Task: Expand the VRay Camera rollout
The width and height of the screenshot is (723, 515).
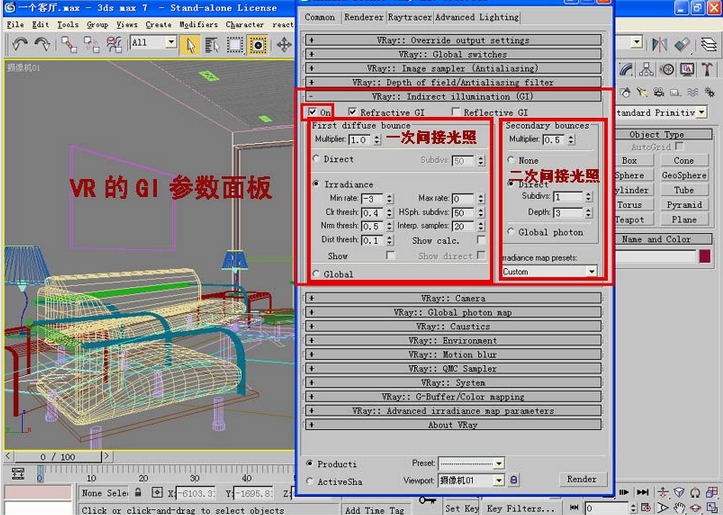Action: tap(453, 298)
